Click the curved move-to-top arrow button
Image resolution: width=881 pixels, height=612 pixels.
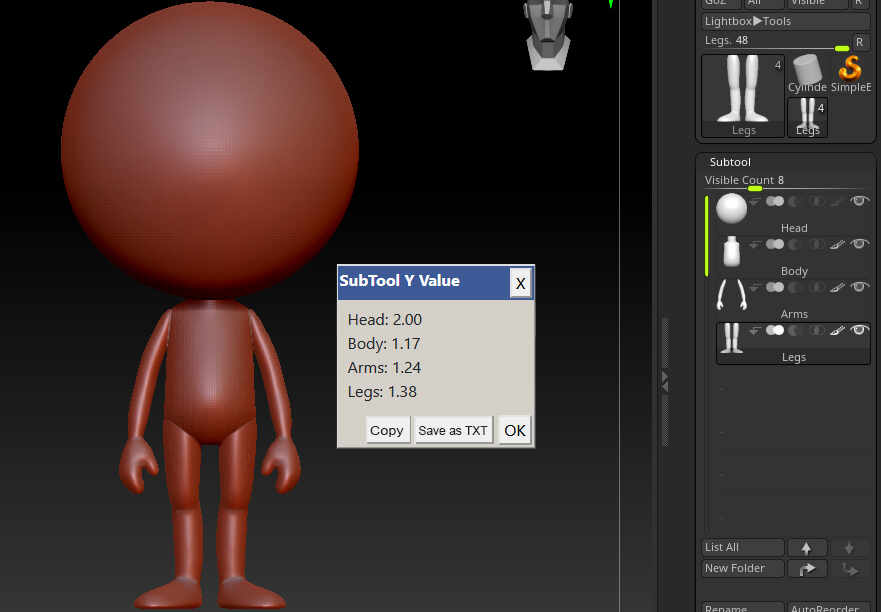pos(806,569)
